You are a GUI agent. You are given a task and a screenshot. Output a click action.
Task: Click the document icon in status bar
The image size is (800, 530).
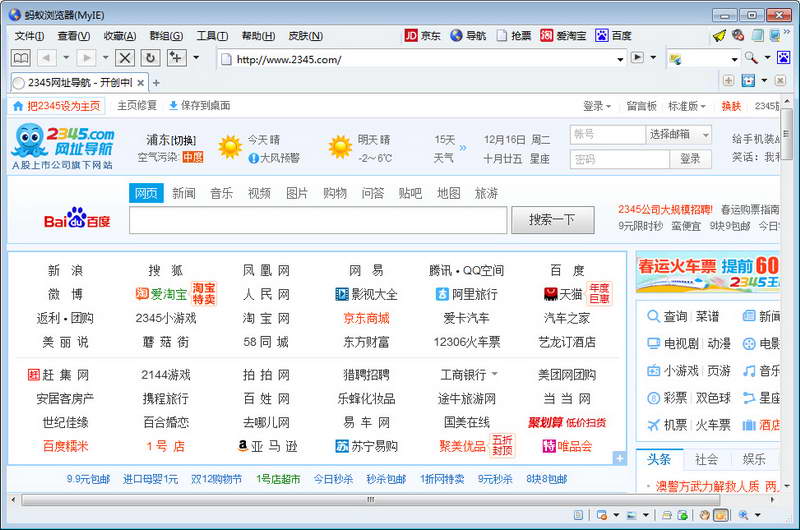(x=578, y=515)
